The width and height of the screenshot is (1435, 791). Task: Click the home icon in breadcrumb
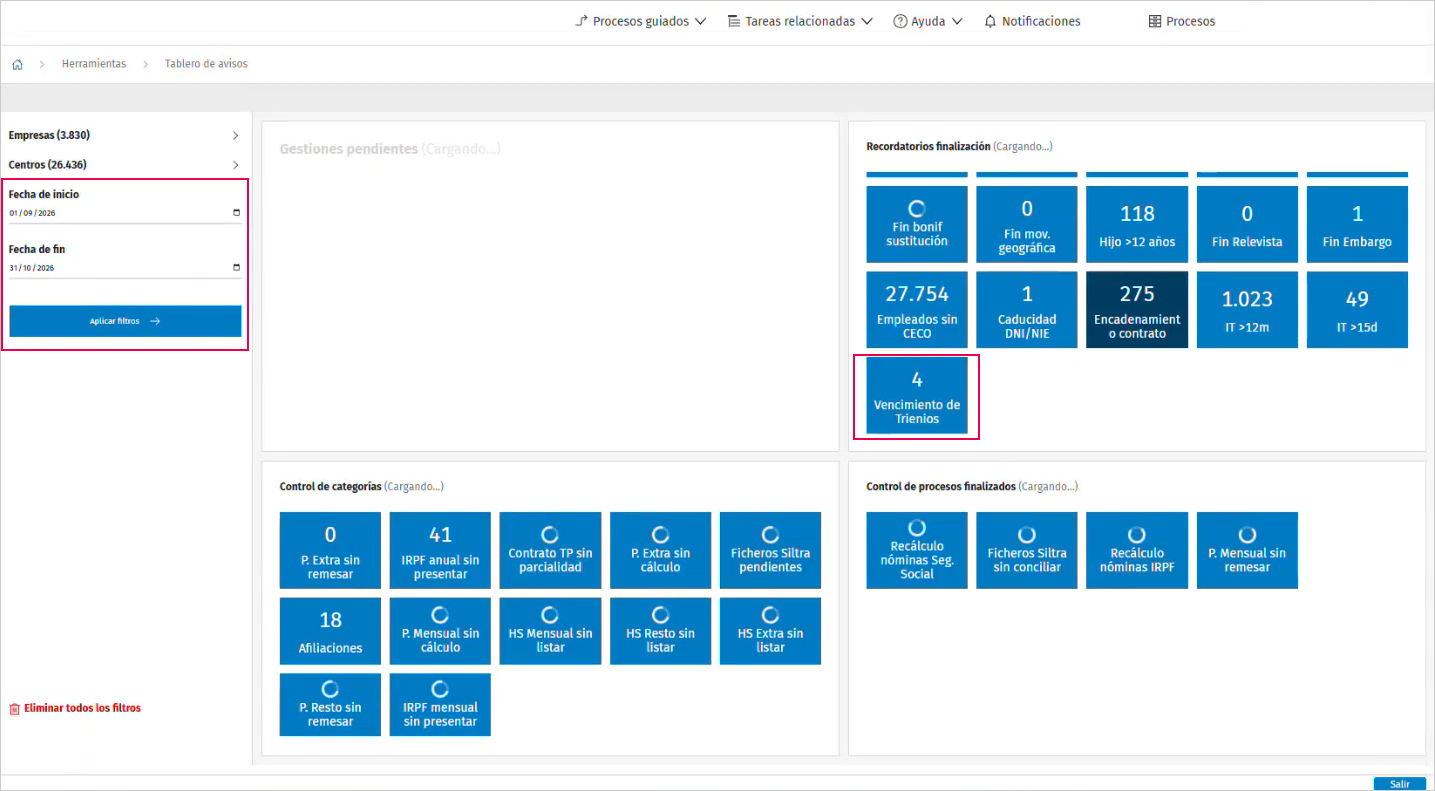click(x=17, y=64)
